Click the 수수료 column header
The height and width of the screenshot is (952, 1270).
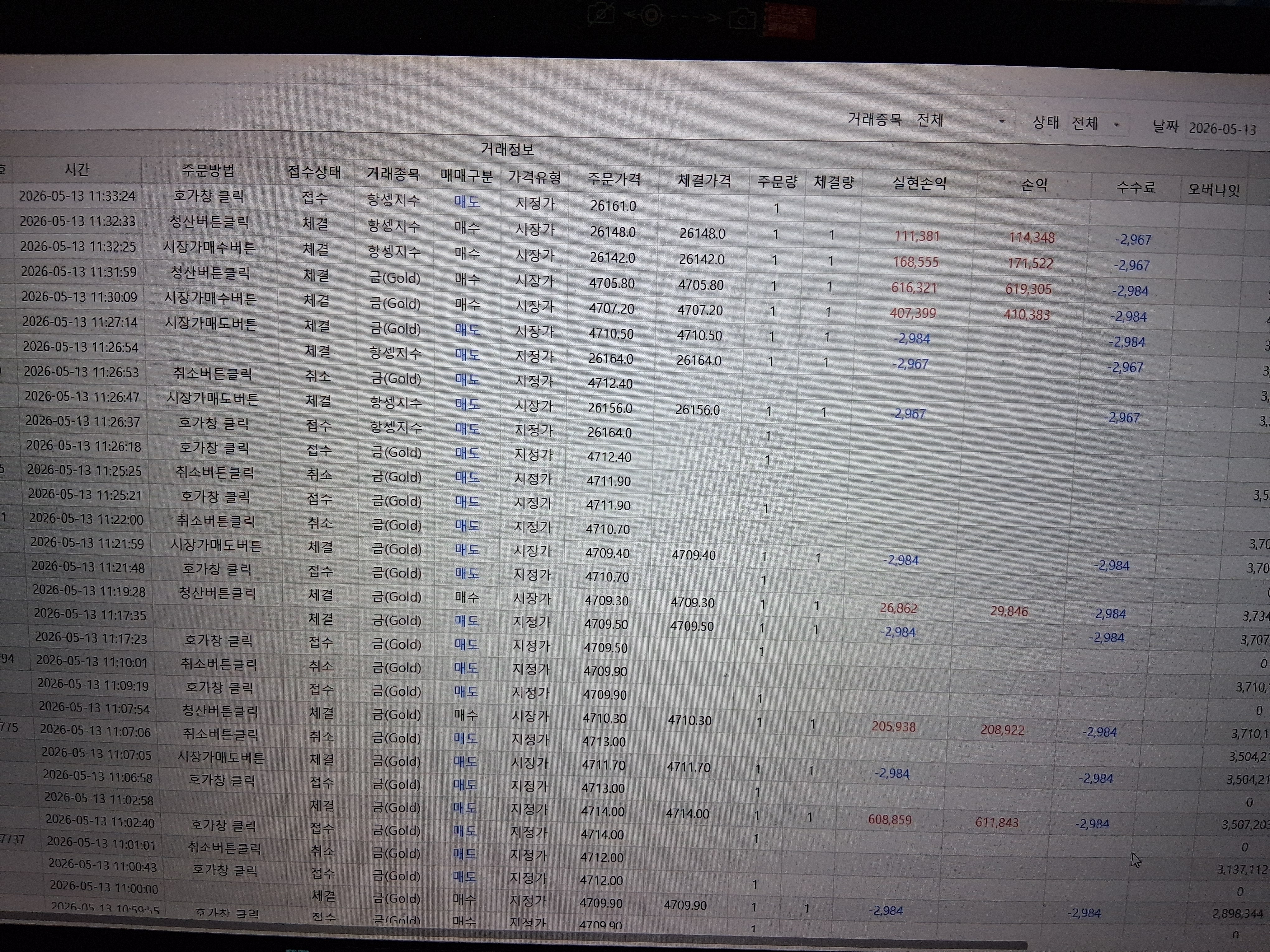[x=1136, y=187]
